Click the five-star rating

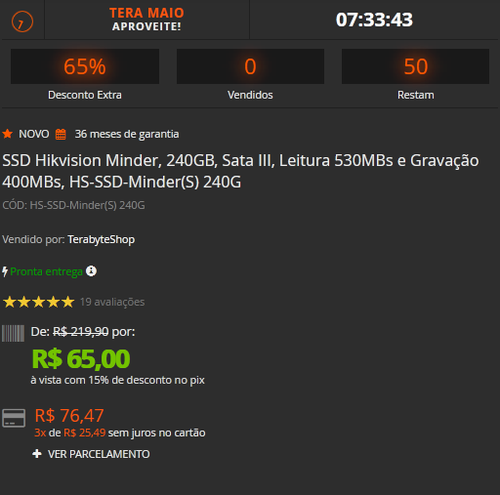click(x=39, y=302)
